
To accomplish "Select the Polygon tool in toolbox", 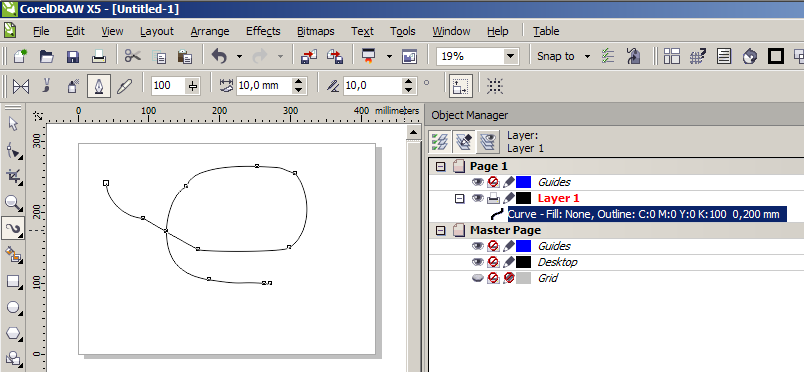I will tap(13, 334).
